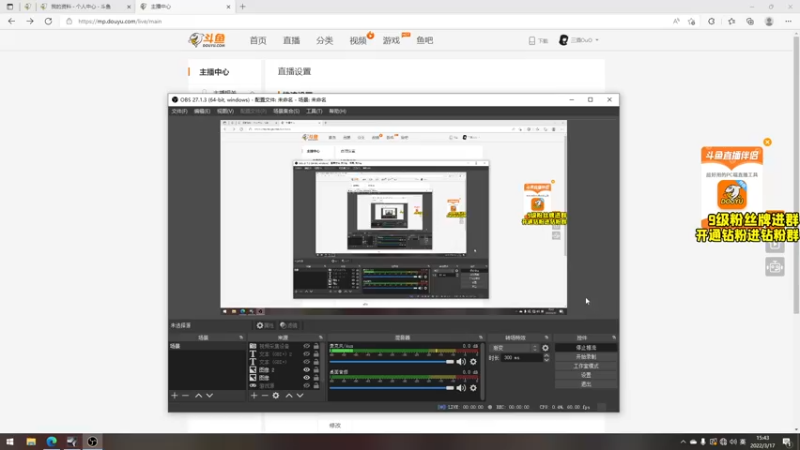Open the 渐变 transition type dropdown
The height and width of the screenshot is (450, 800).
tap(514, 348)
